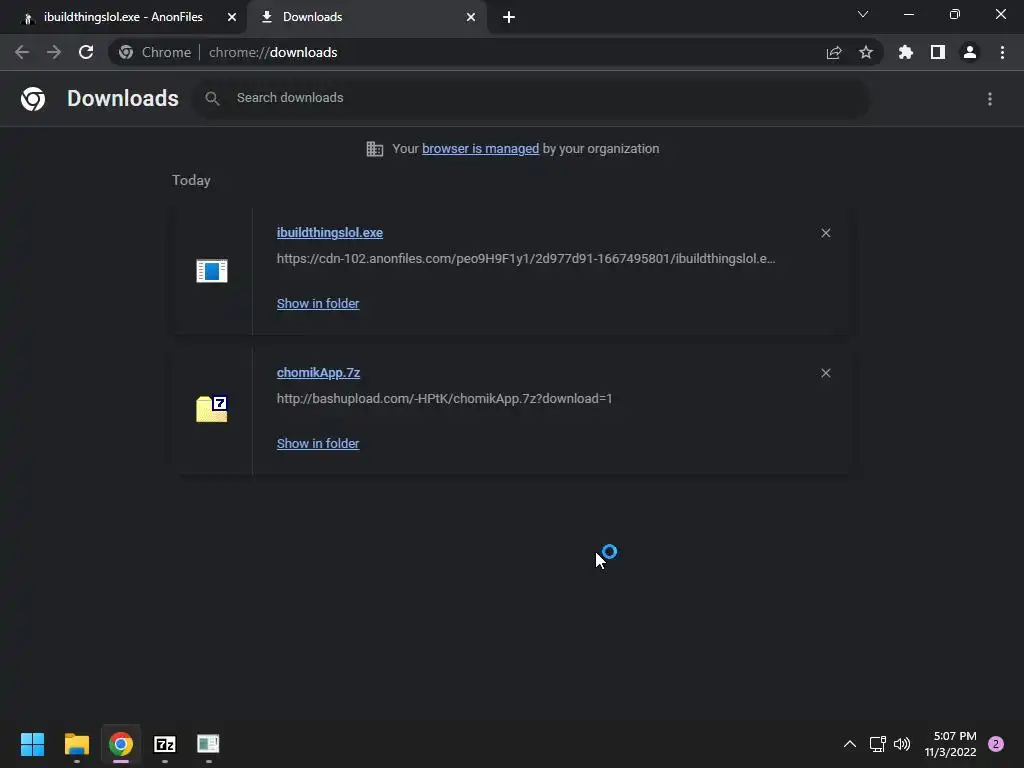
Task: Click the Chrome taskbar icon
Action: click(x=121, y=744)
